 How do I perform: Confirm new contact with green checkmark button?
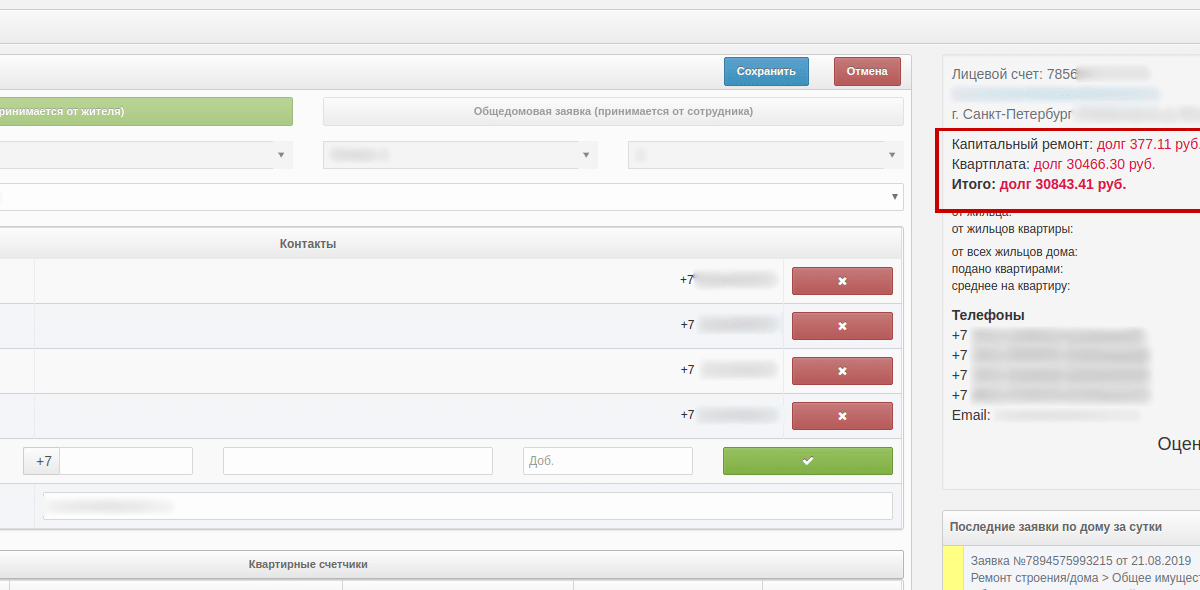click(807, 461)
